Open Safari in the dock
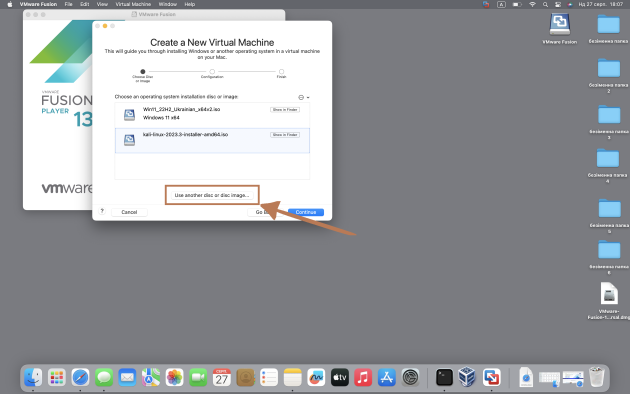 coord(80,378)
